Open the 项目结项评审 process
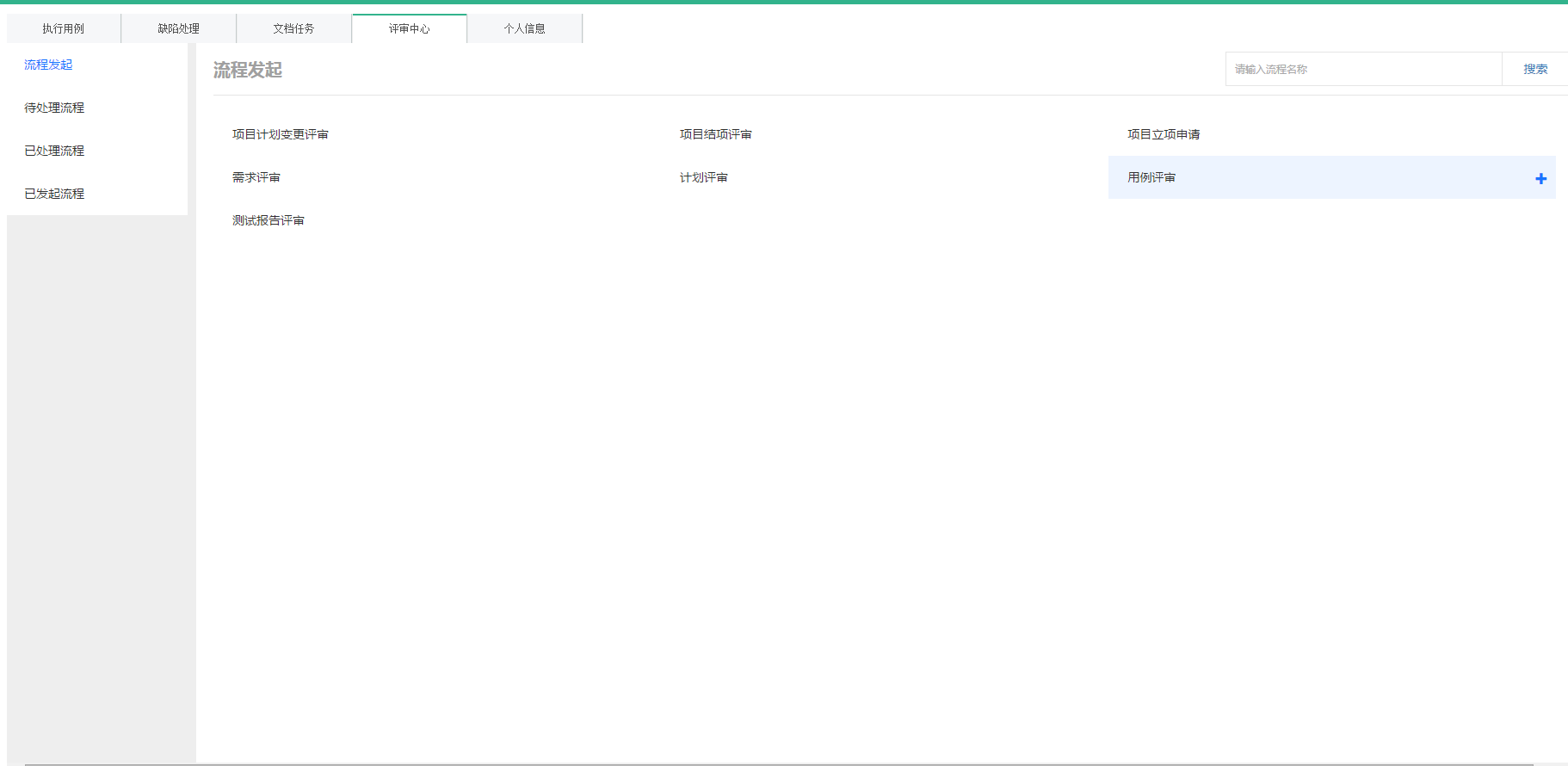The width and height of the screenshot is (1568, 766). coord(715,134)
